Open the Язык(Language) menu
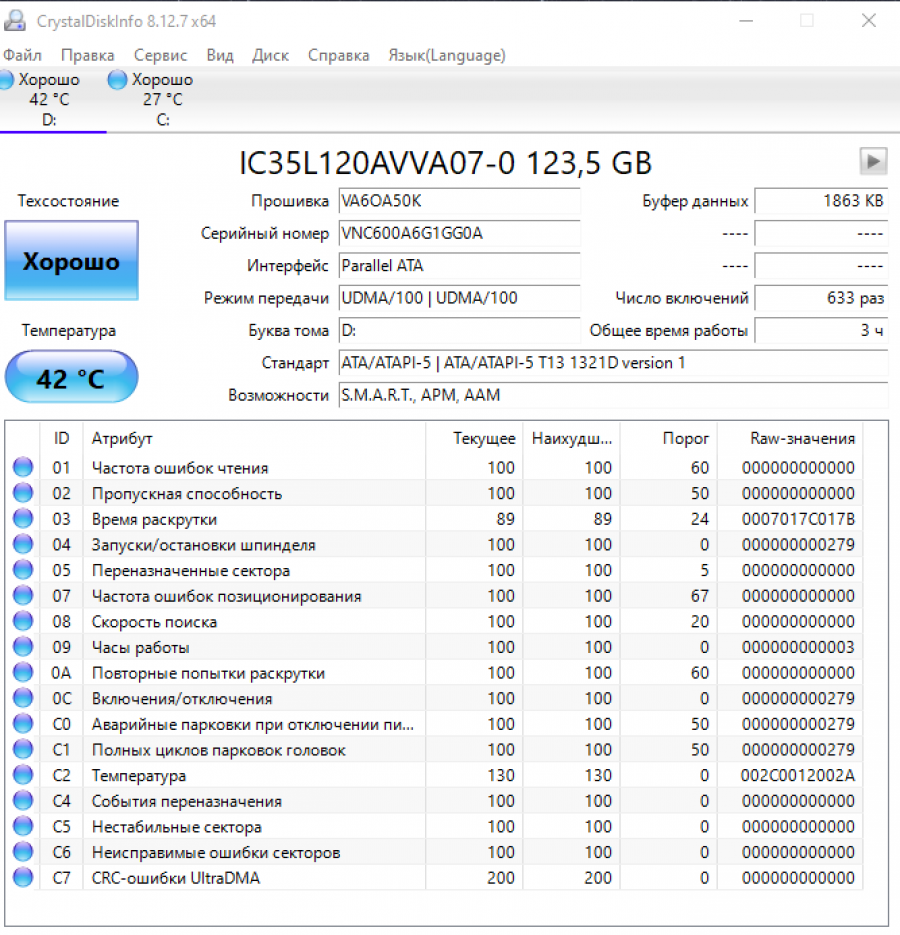 pyautogui.click(x=446, y=55)
